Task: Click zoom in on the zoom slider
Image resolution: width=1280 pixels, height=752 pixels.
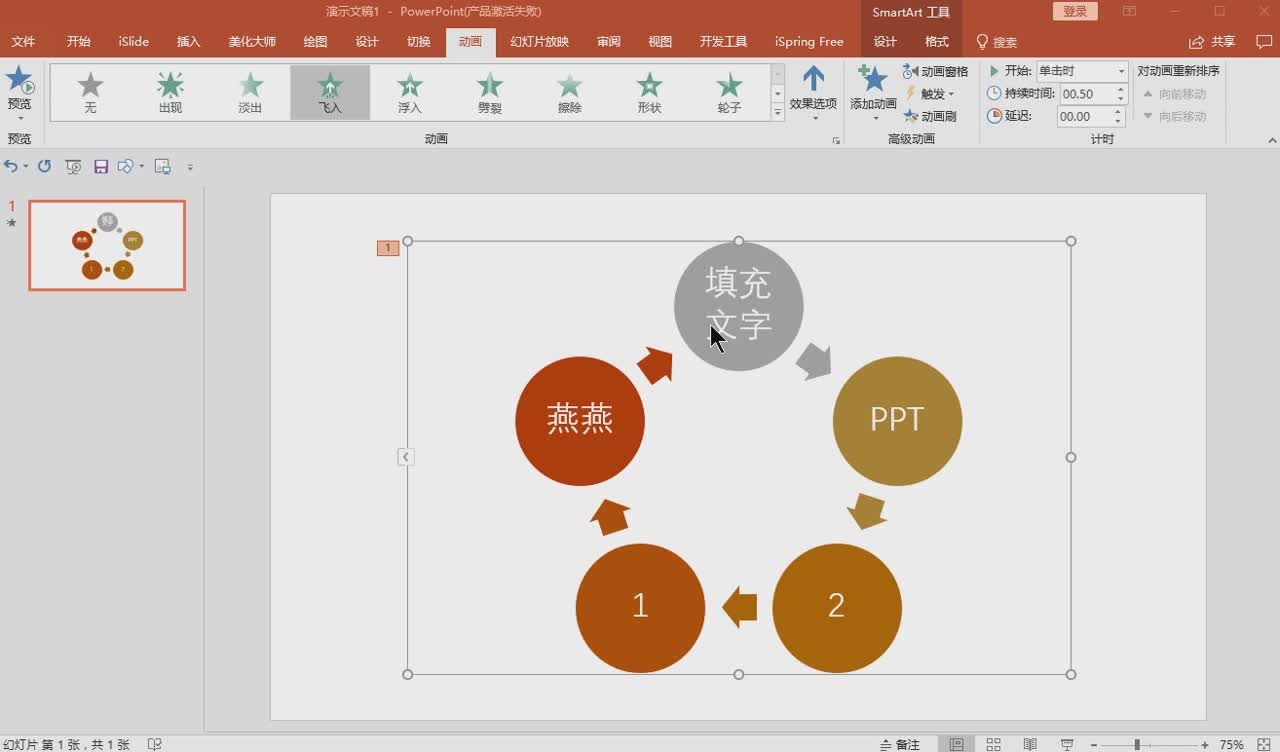Action: coord(1206,744)
